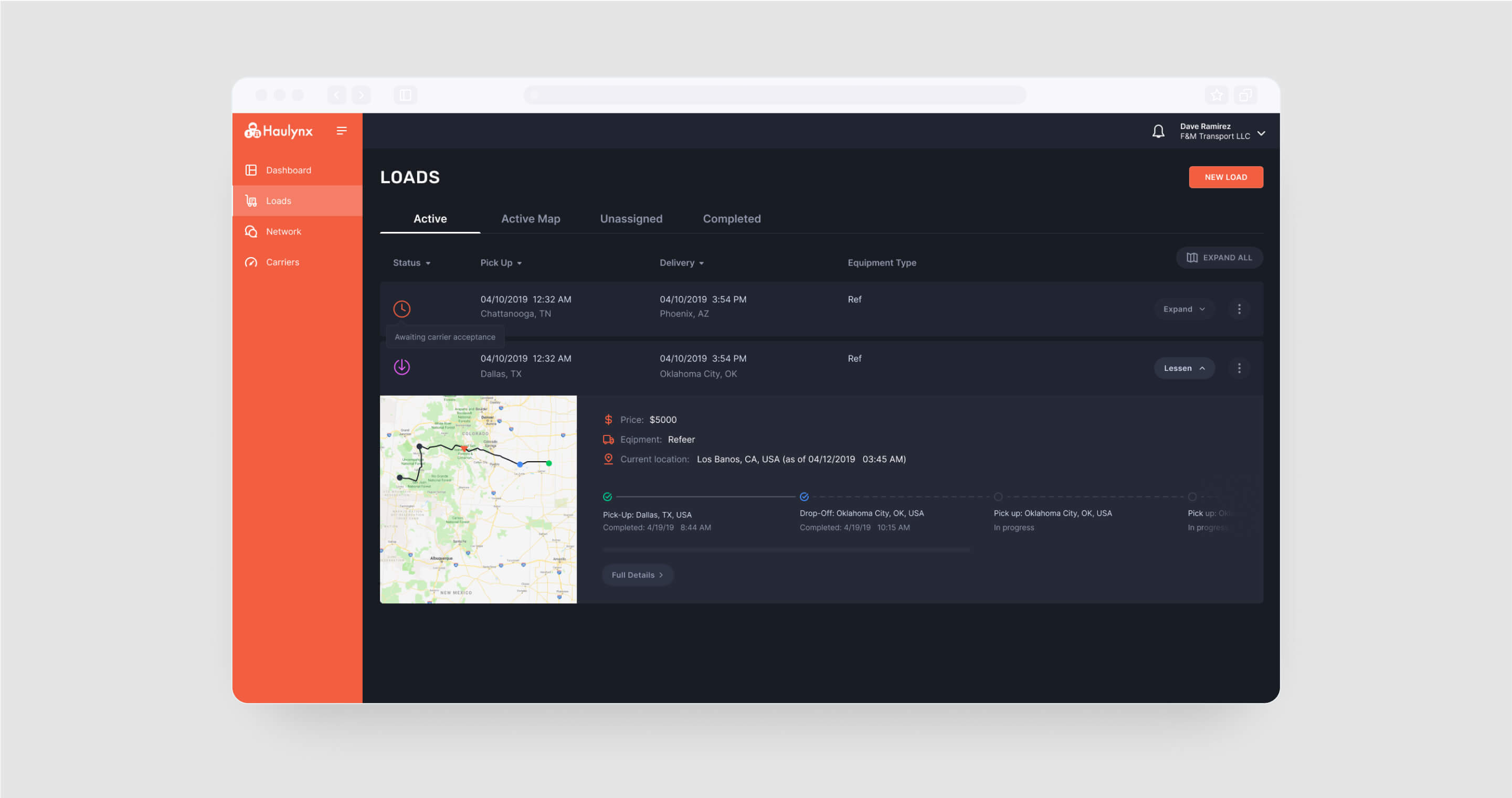
Task: Open Carriers from the sidebar
Action: pos(282,262)
